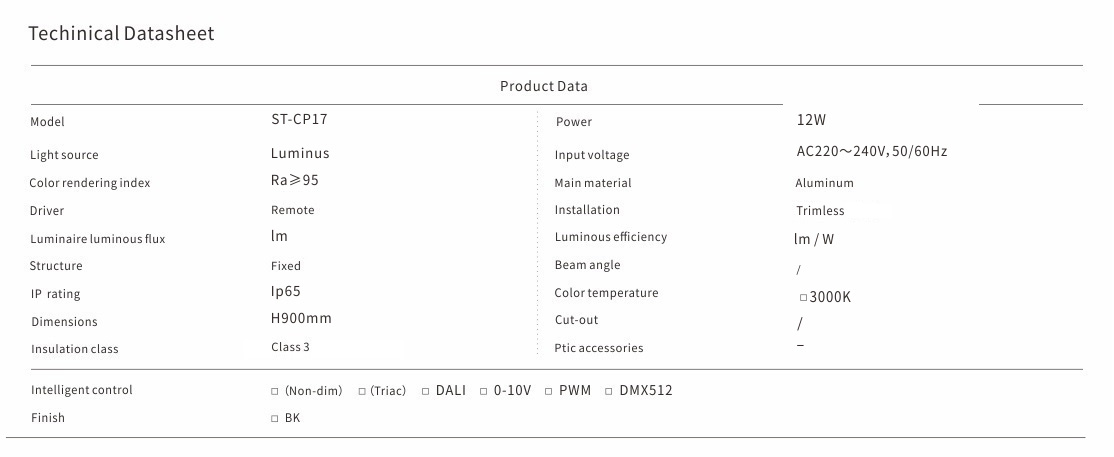This screenshot has width=1114, height=457.
Task: Select the Ra≥95 rendering index value
Action: [x=295, y=180]
